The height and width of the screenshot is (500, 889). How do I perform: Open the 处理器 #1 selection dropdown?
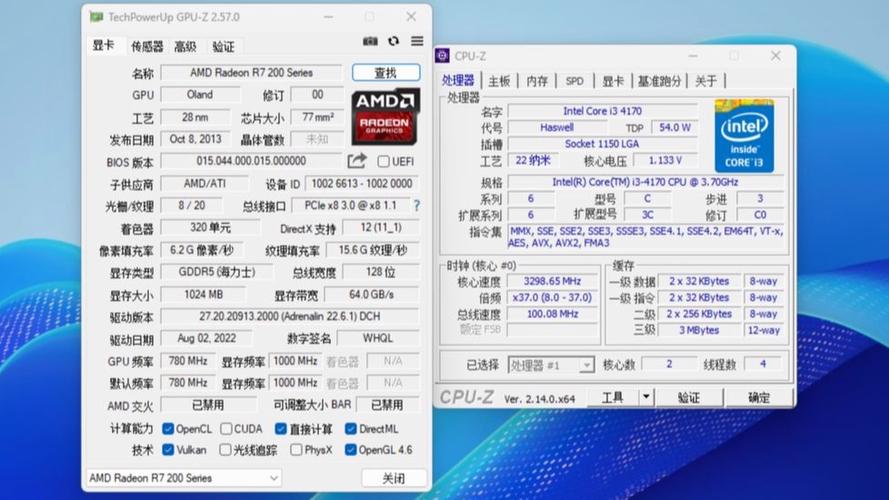click(551, 365)
